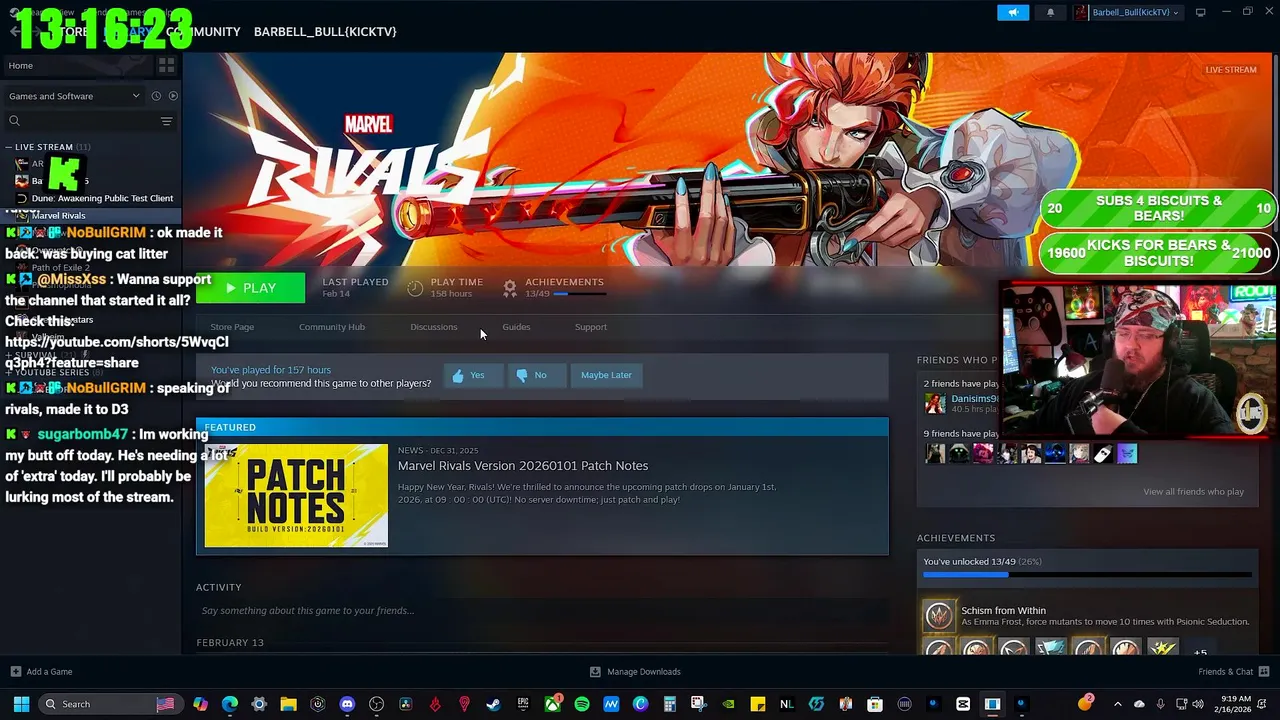Click the LIVE STREAM badge on banner
1280x720 pixels.
(1230, 70)
